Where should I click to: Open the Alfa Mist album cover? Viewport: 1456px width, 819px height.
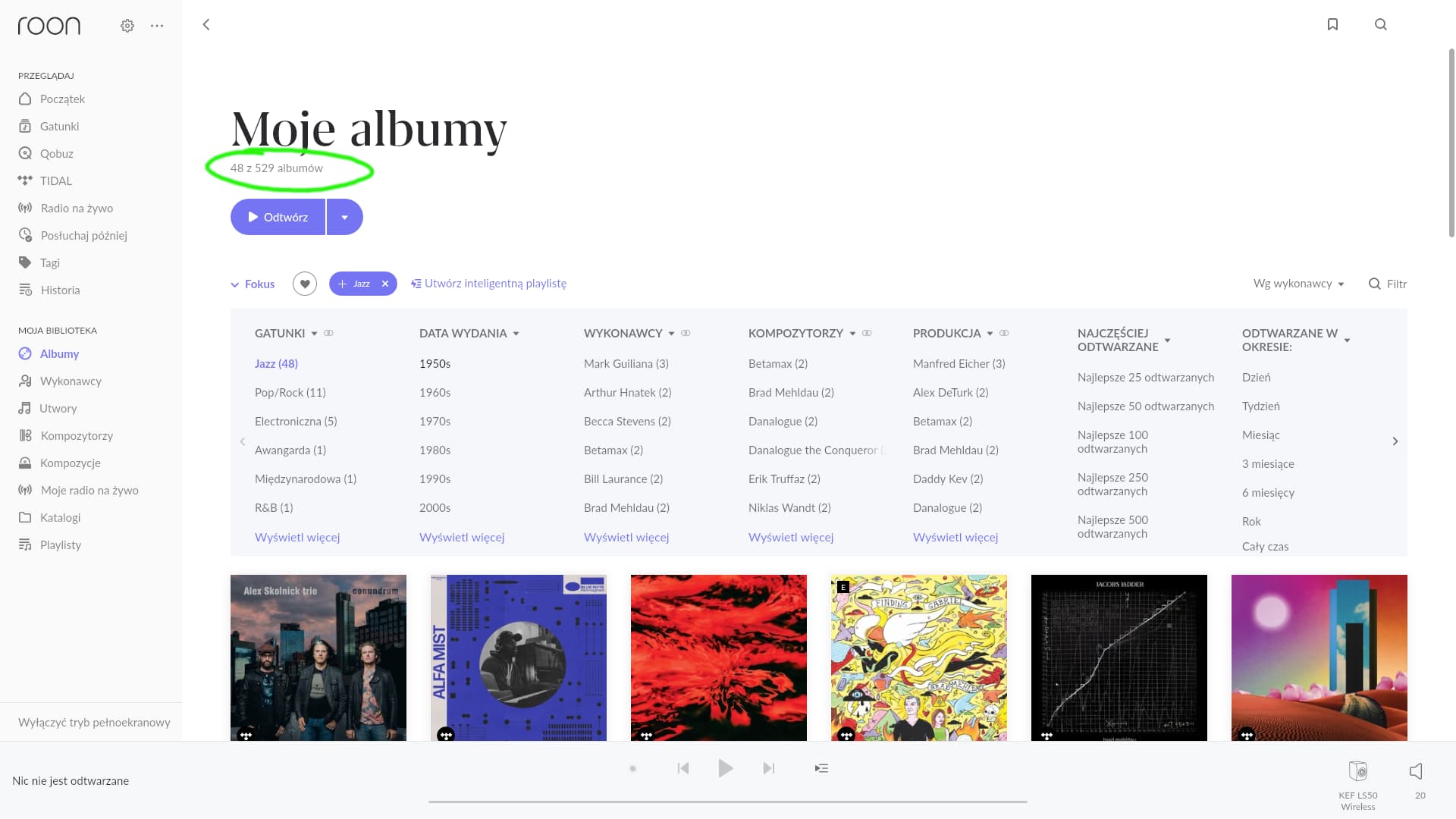point(519,657)
